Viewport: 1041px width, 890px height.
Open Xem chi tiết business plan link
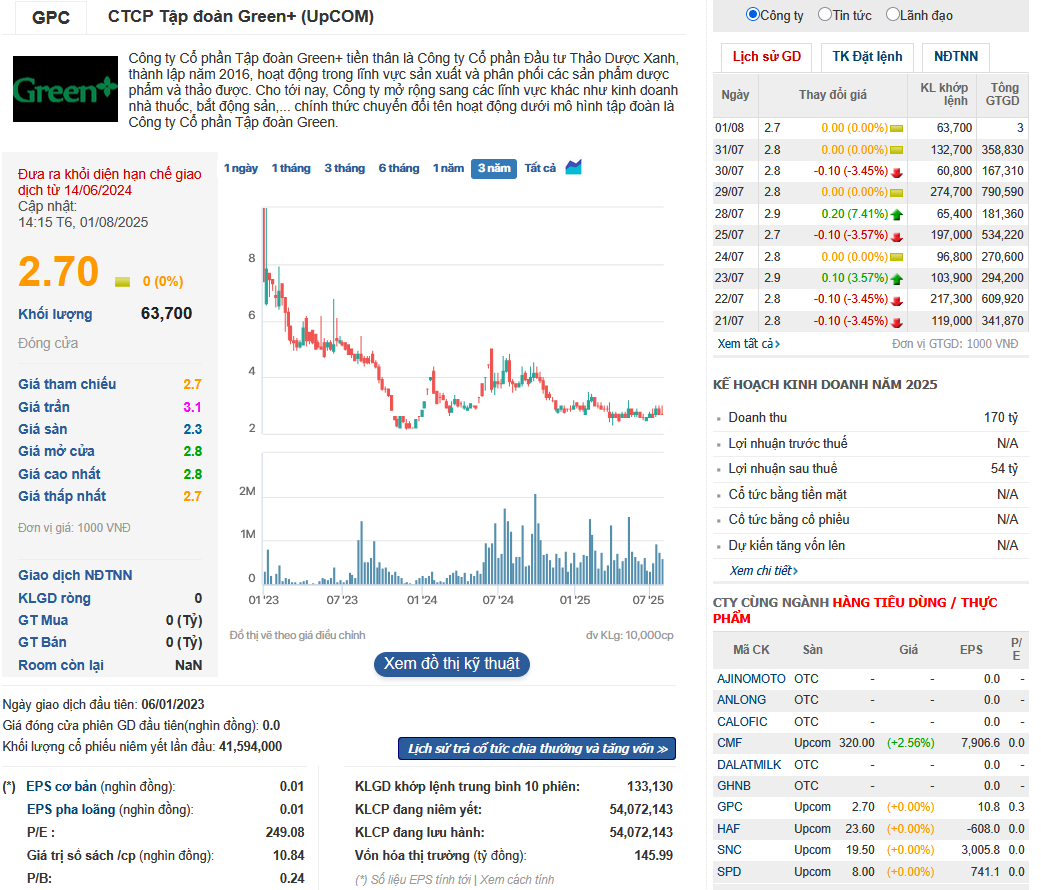763,571
